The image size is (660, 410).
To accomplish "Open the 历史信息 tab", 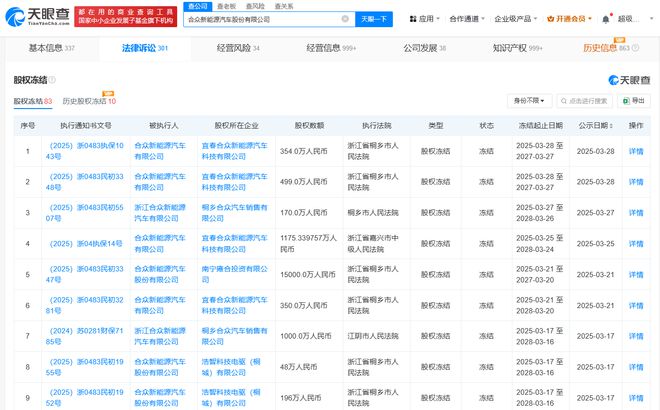I will click(606, 48).
